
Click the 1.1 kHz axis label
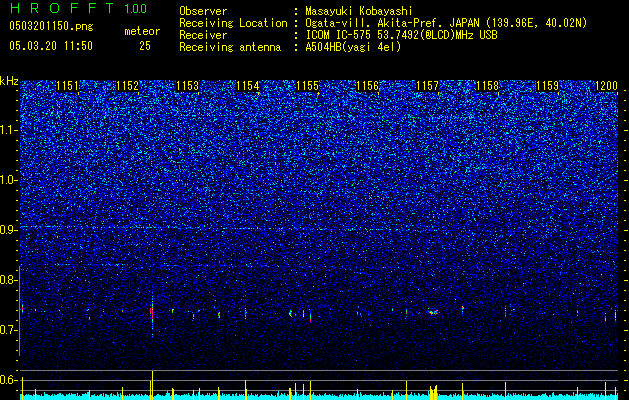(x=9, y=130)
